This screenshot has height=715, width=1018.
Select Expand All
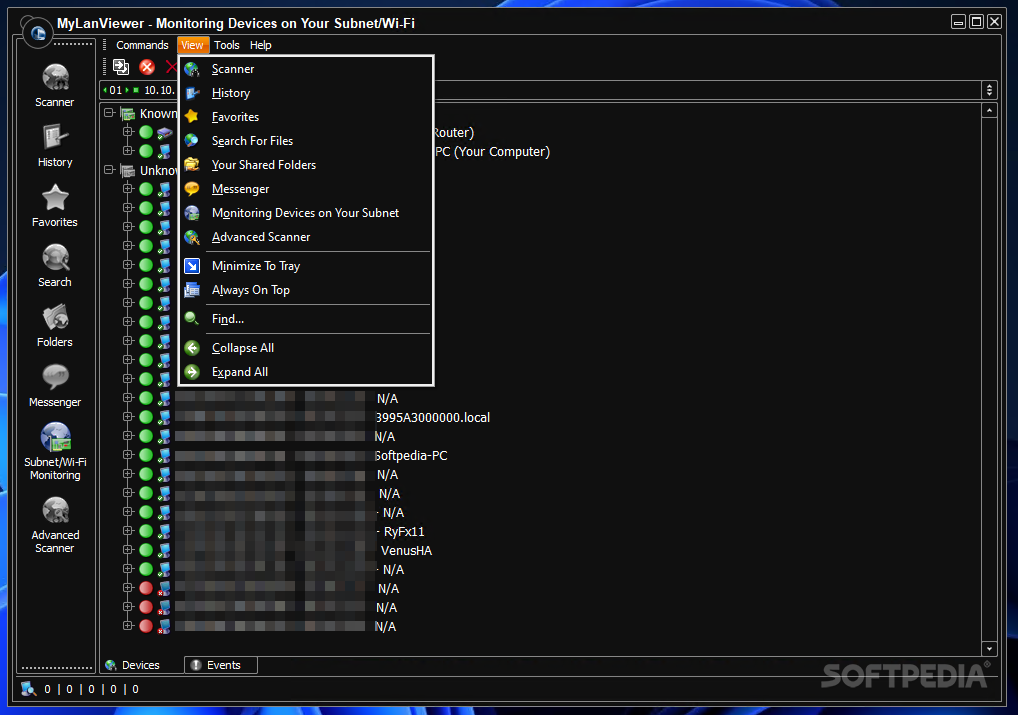[x=305, y=372]
